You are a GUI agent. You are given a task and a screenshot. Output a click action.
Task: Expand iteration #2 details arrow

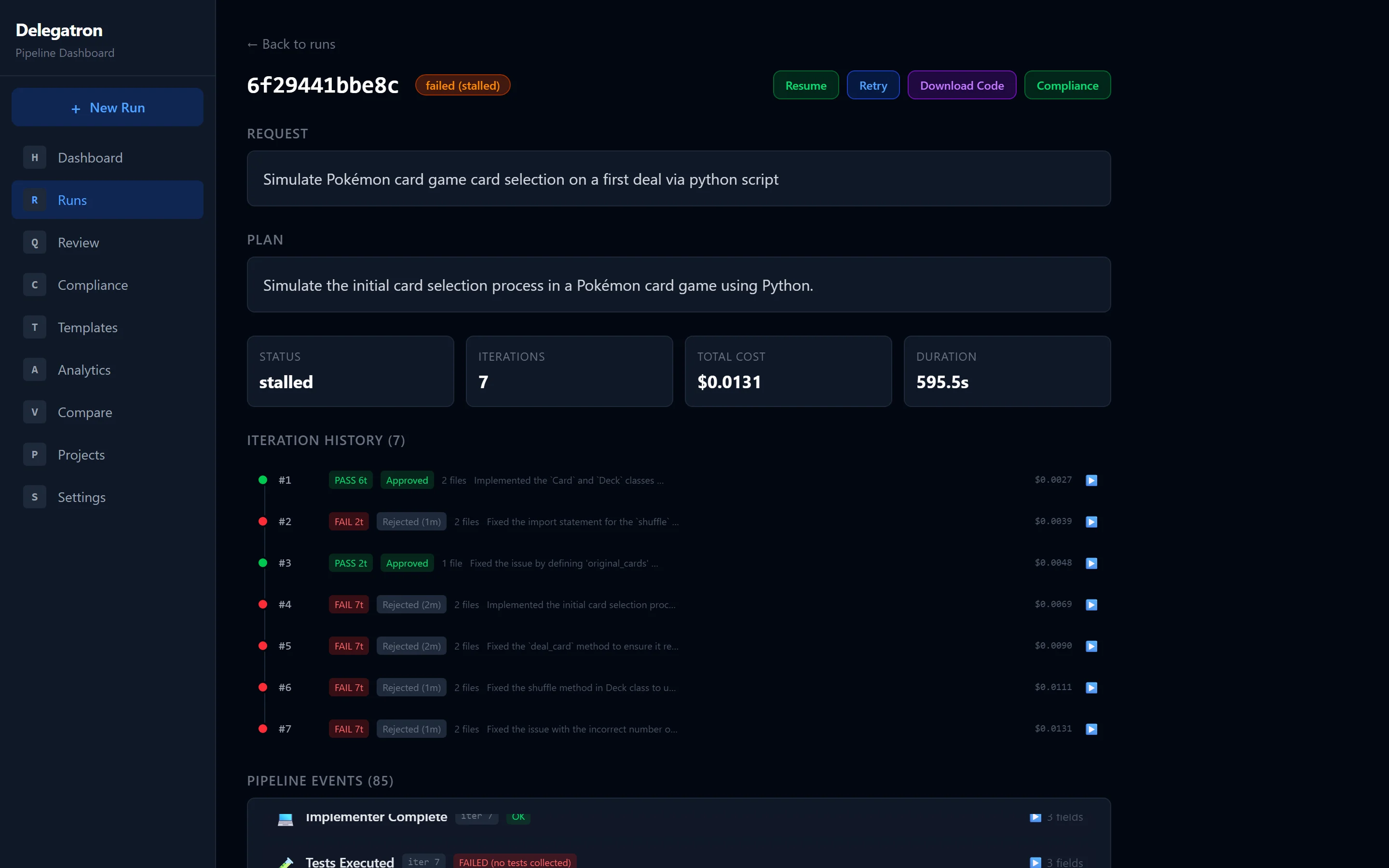coord(1091,521)
